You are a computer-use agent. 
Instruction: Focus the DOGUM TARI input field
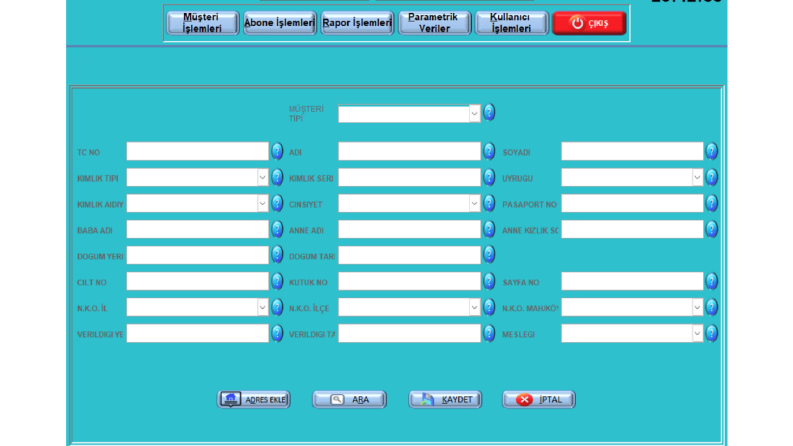(x=409, y=255)
